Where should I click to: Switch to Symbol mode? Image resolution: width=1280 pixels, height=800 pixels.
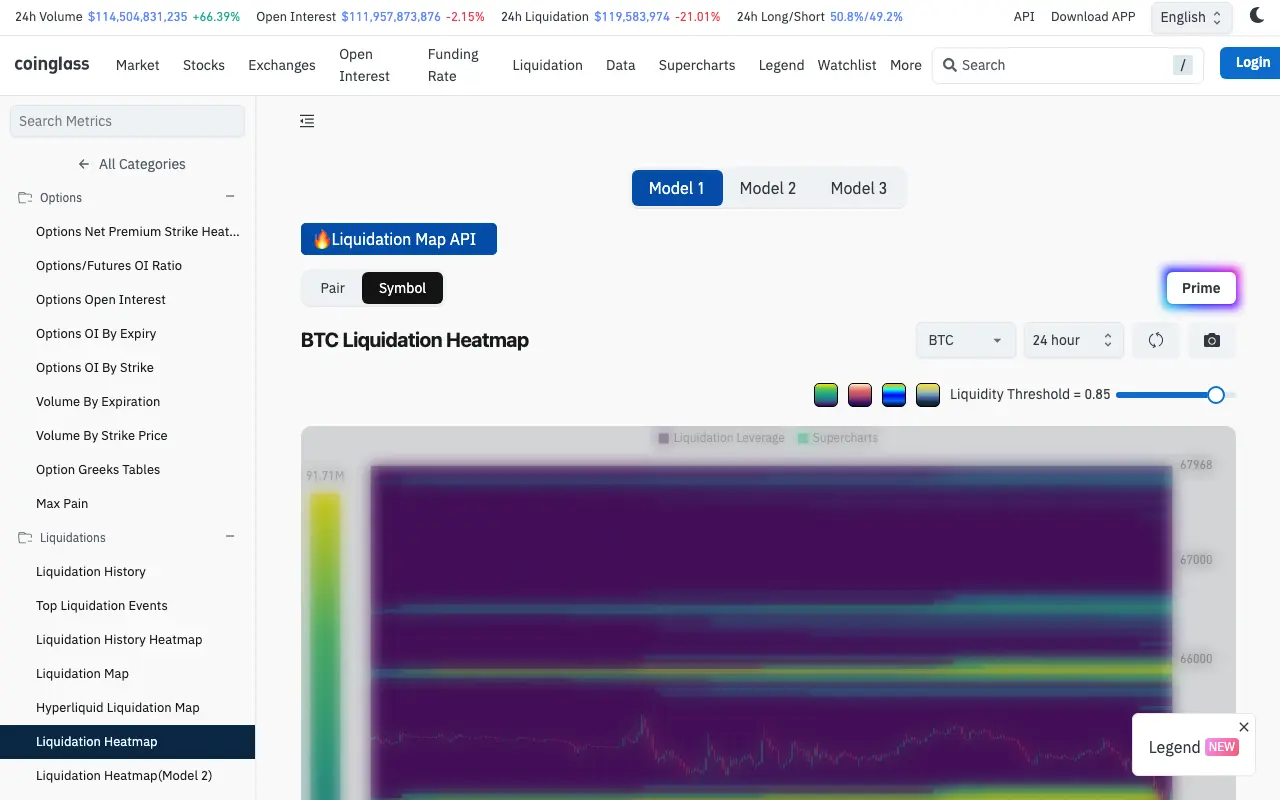(402, 288)
